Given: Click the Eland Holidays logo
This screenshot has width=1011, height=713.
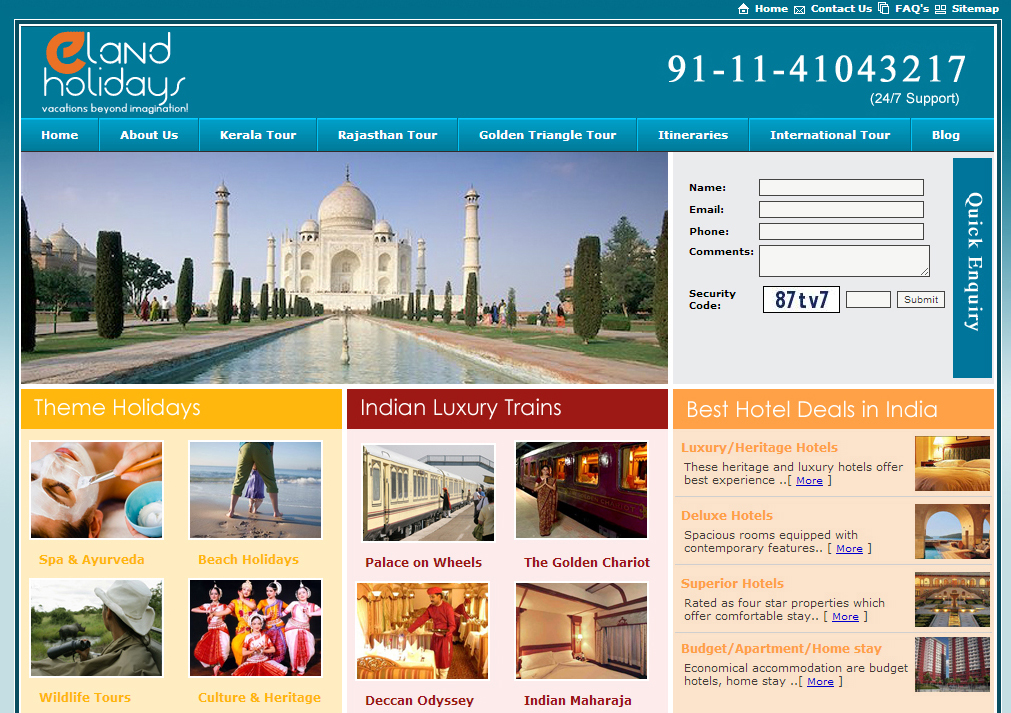Looking at the screenshot, I should [114, 72].
